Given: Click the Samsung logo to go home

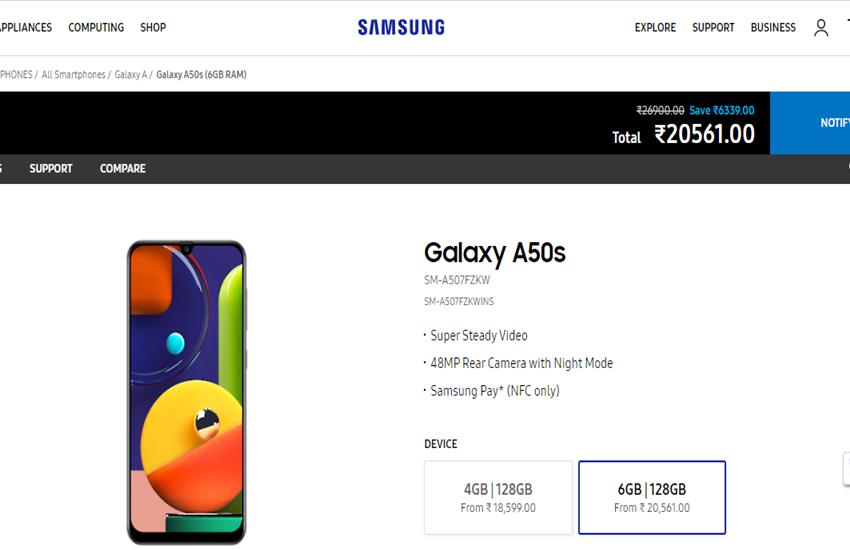Looking at the screenshot, I should tap(401, 28).
